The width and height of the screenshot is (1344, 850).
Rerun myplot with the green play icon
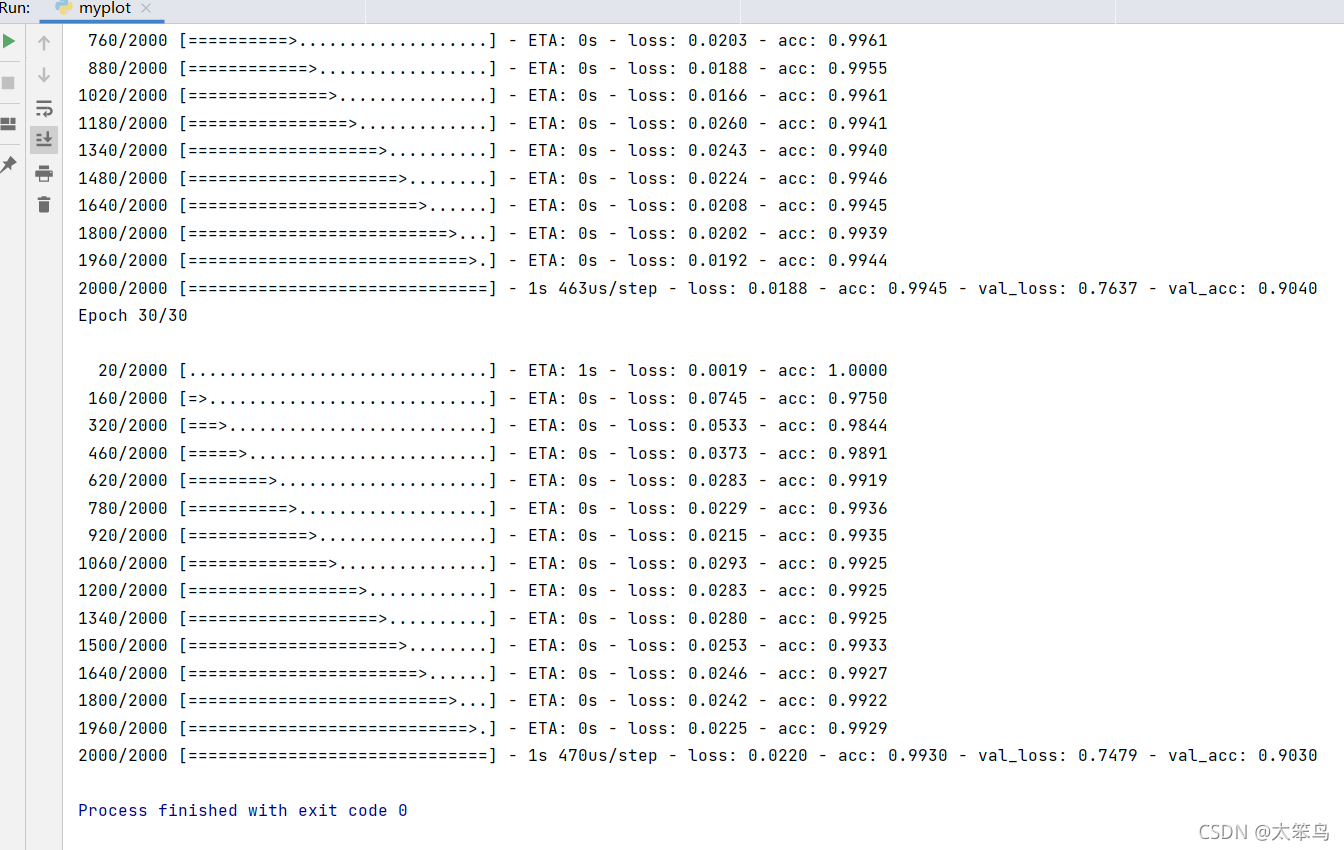(9, 42)
